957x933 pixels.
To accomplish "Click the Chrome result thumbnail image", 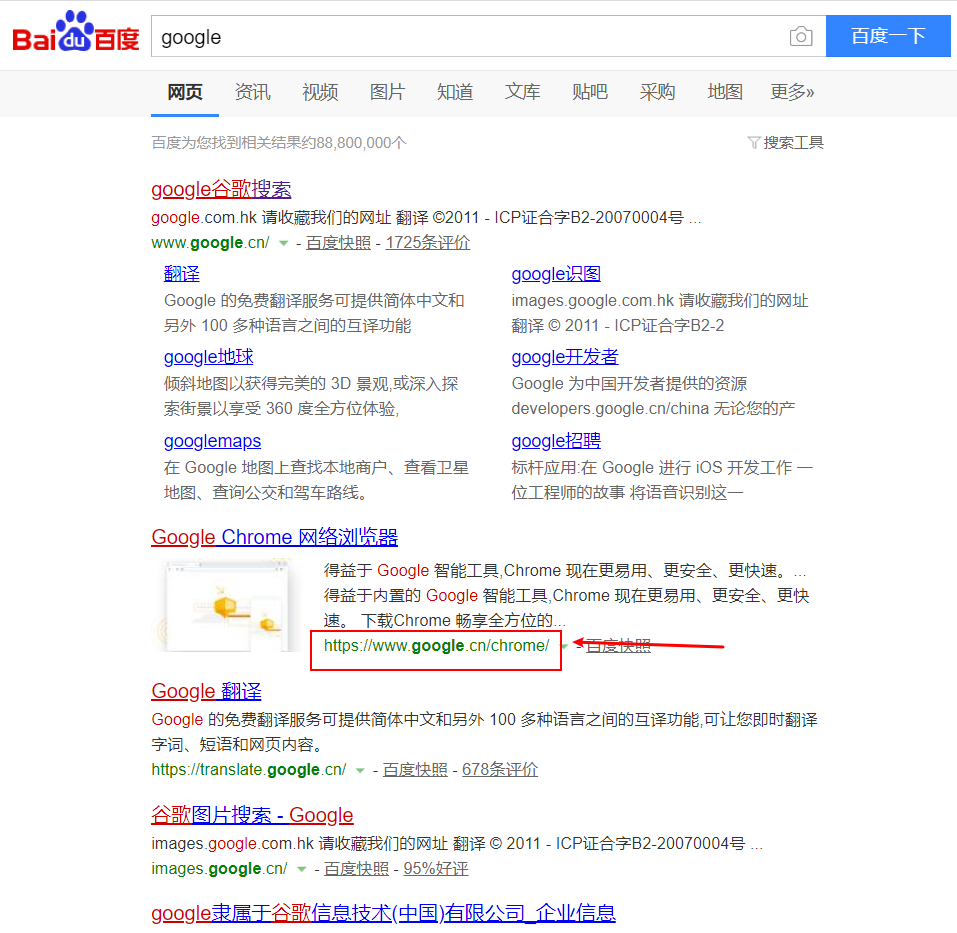I will pyautogui.click(x=227, y=607).
